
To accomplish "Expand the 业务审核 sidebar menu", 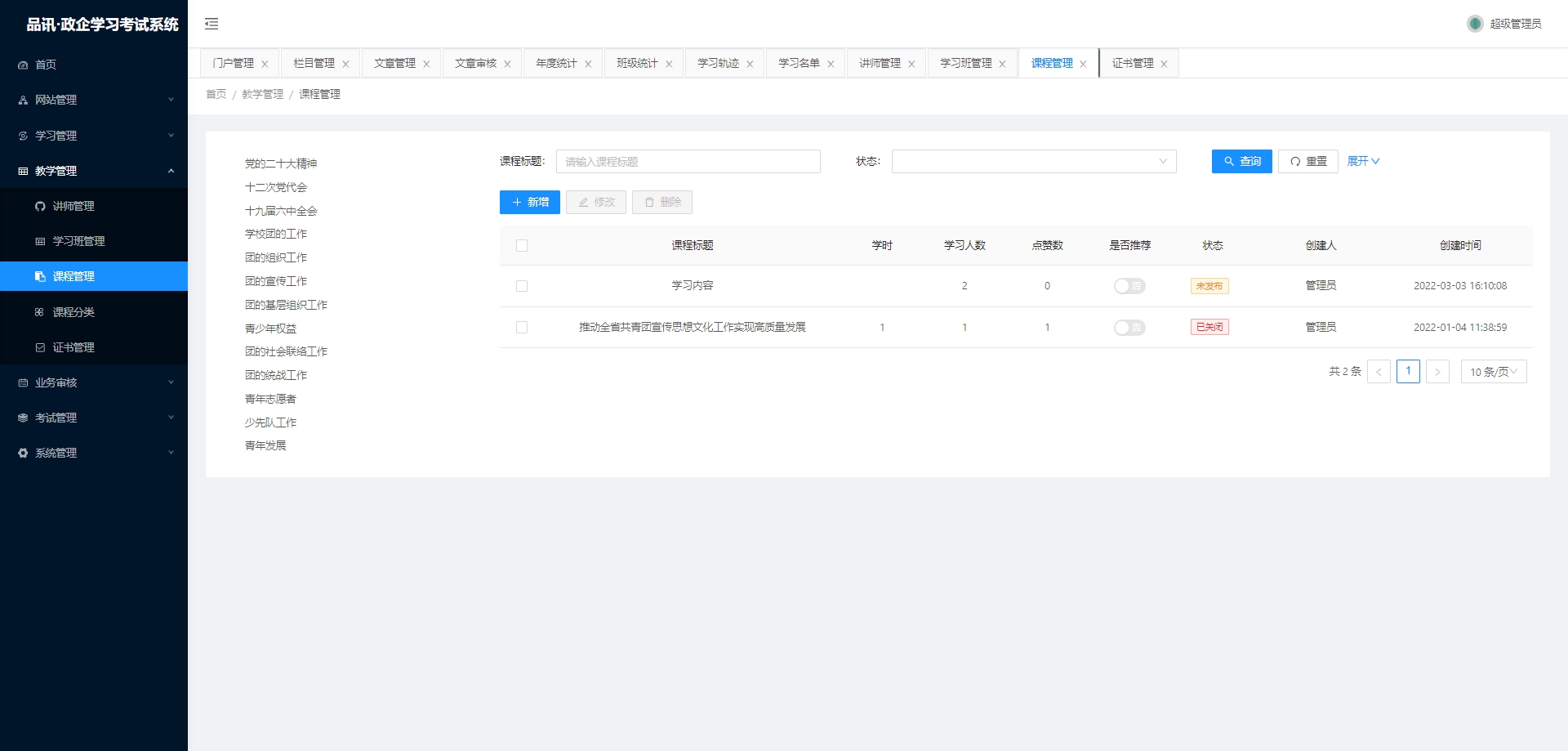I will click(x=94, y=382).
